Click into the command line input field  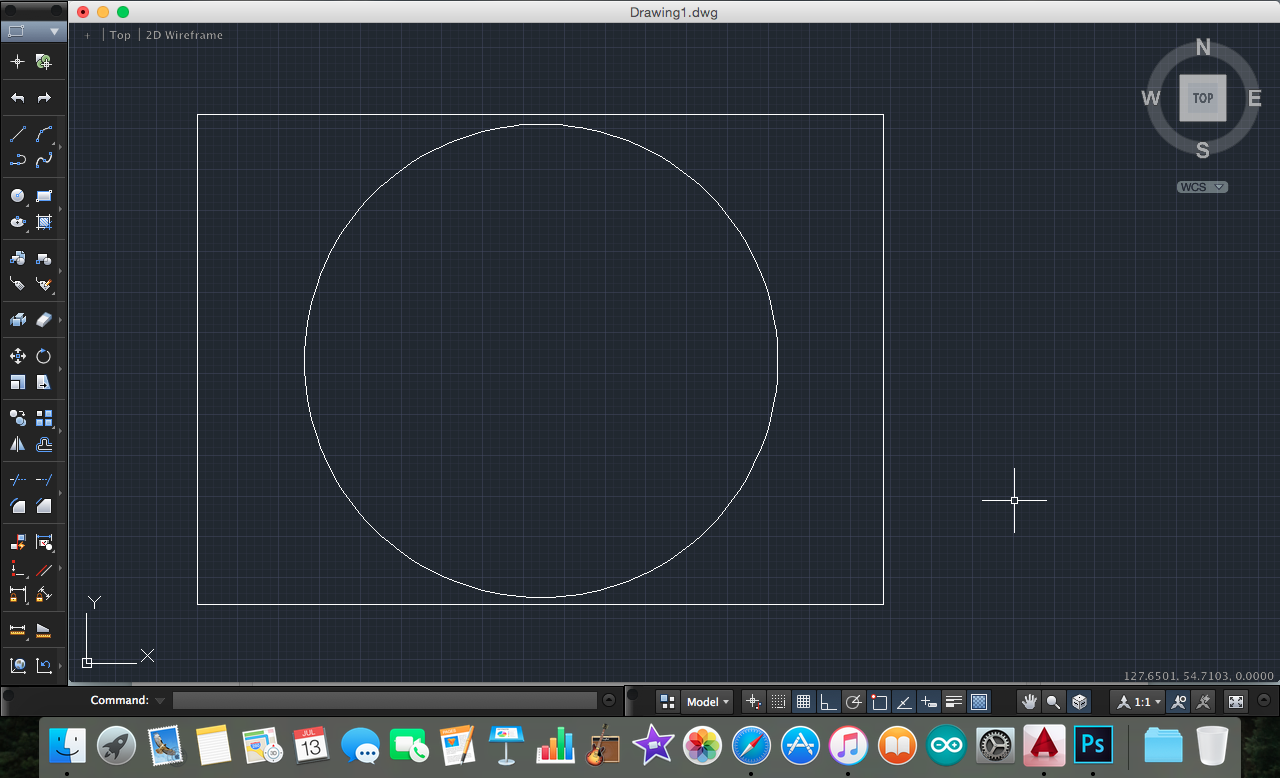point(385,701)
